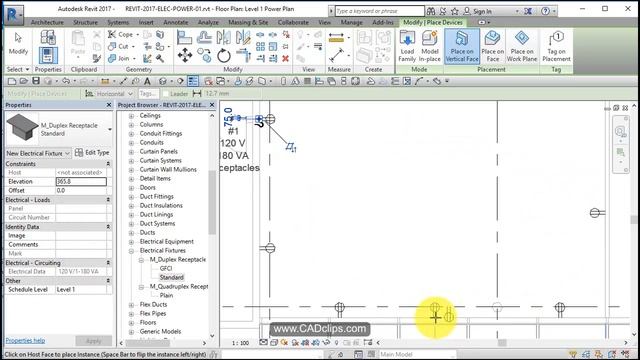Close the Project Browser panel

(x=212, y=105)
